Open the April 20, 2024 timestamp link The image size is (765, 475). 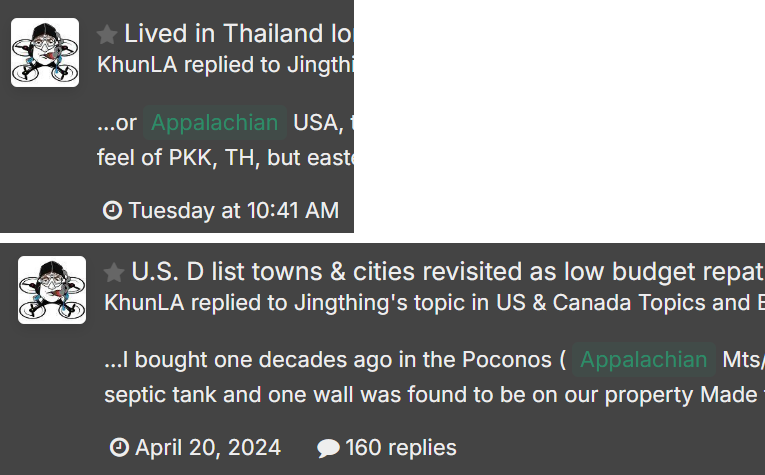208,447
